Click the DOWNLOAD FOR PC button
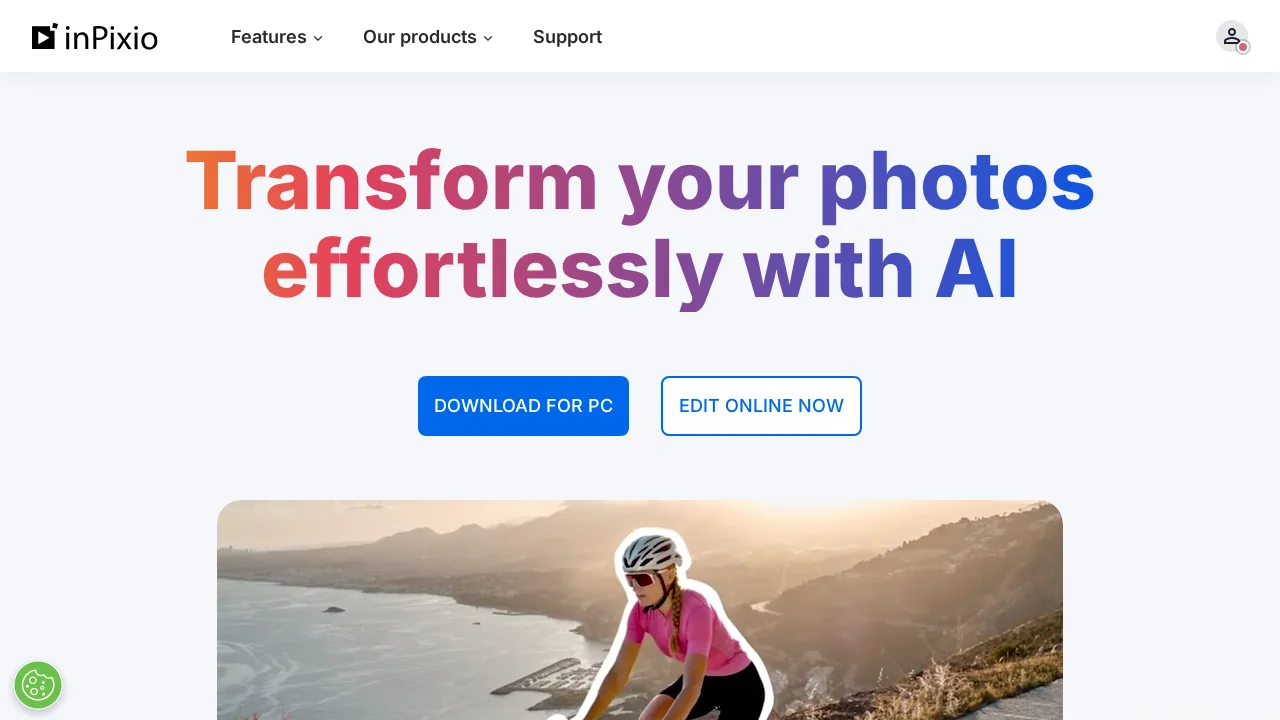Image resolution: width=1280 pixels, height=720 pixels. 523,406
